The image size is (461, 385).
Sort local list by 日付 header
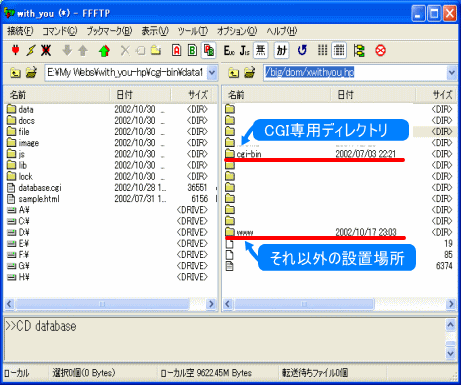(x=140, y=95)
